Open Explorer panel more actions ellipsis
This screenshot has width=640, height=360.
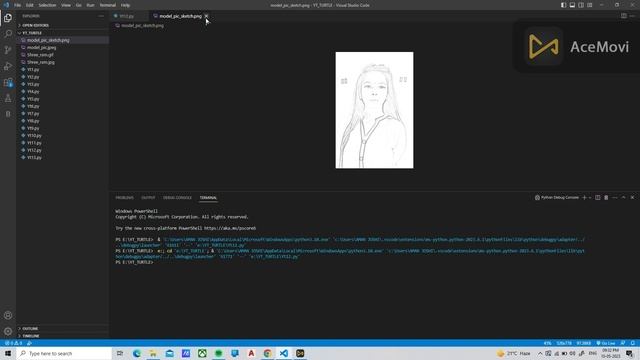click(x=101, y=16)
